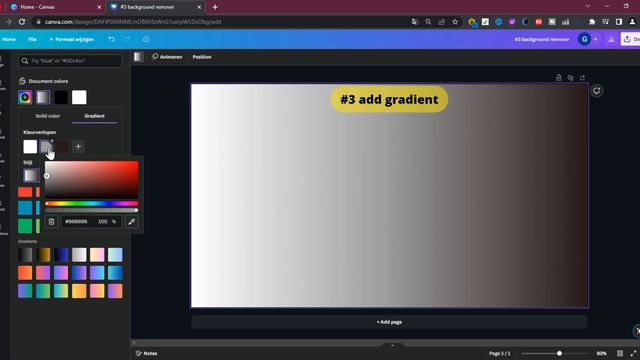Open the gradient background color swatch in the toolbar

pos(139,57)
